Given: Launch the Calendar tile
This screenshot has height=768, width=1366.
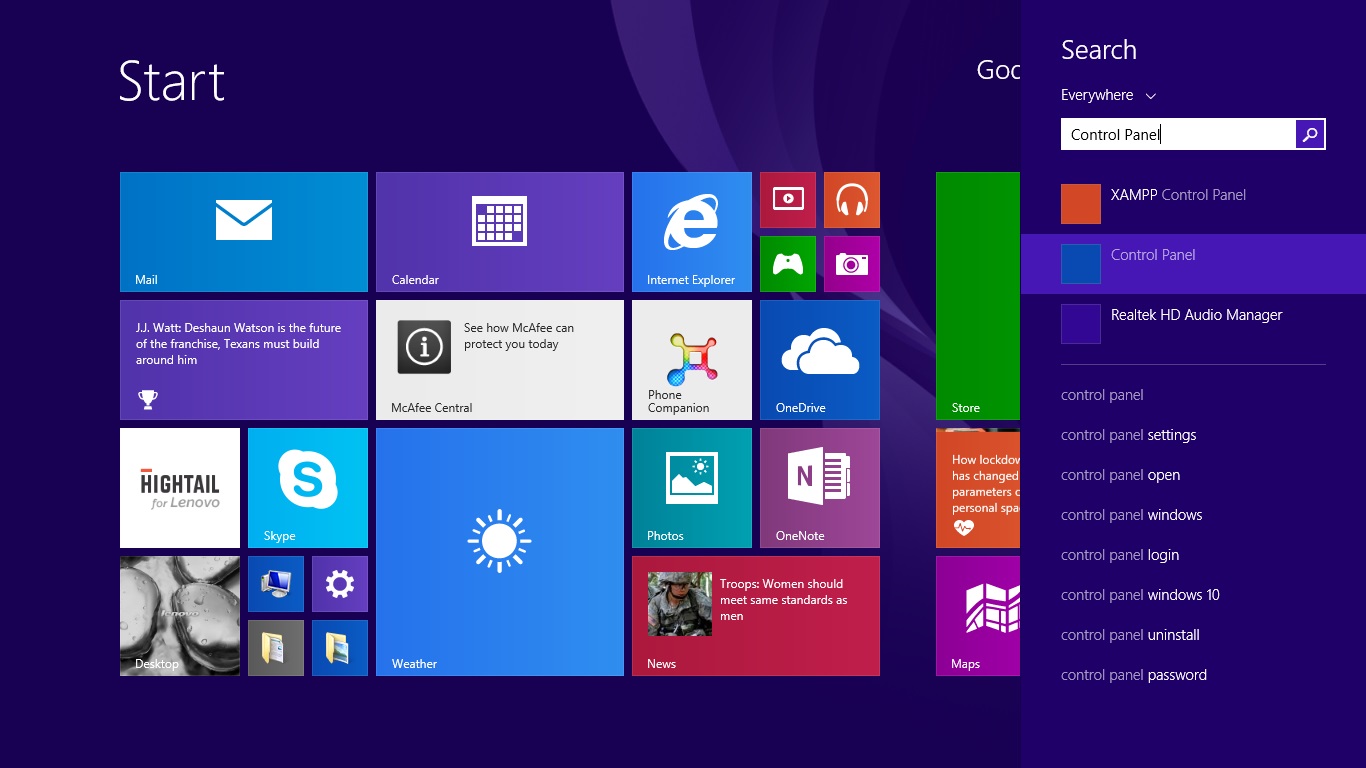Looking at the screenshot, I should click(x=500, y=232).
